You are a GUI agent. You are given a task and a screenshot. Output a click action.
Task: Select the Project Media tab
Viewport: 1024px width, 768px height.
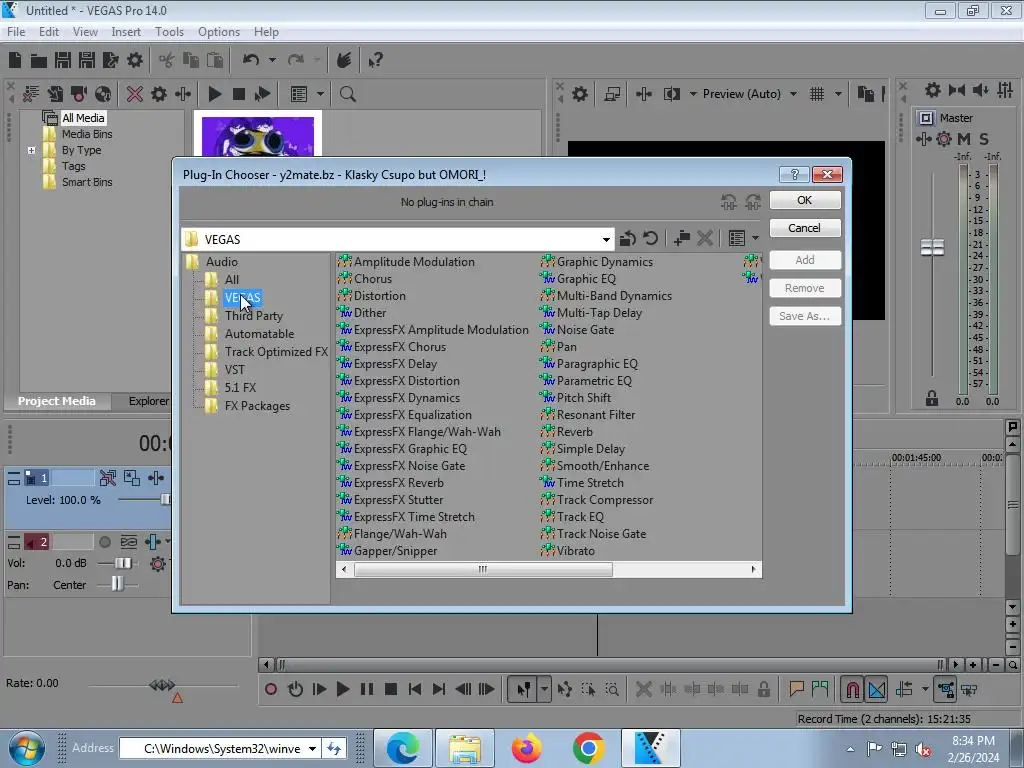coord(57,401)
